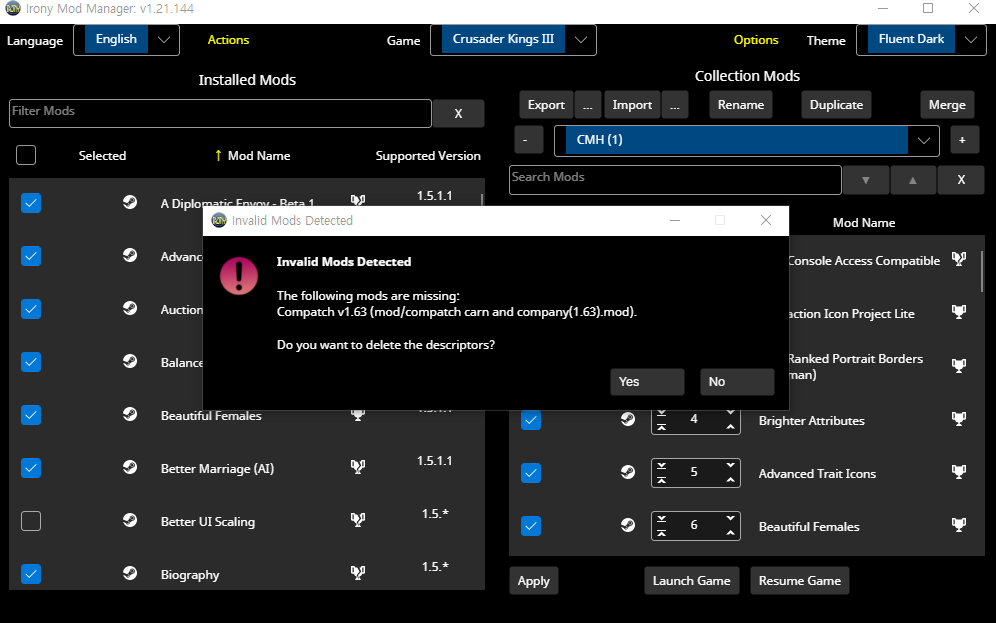The width and height of the screenshot is (996, 623).
Task: Sort by Mod Name column header
Action: click(x=259, y=156)
